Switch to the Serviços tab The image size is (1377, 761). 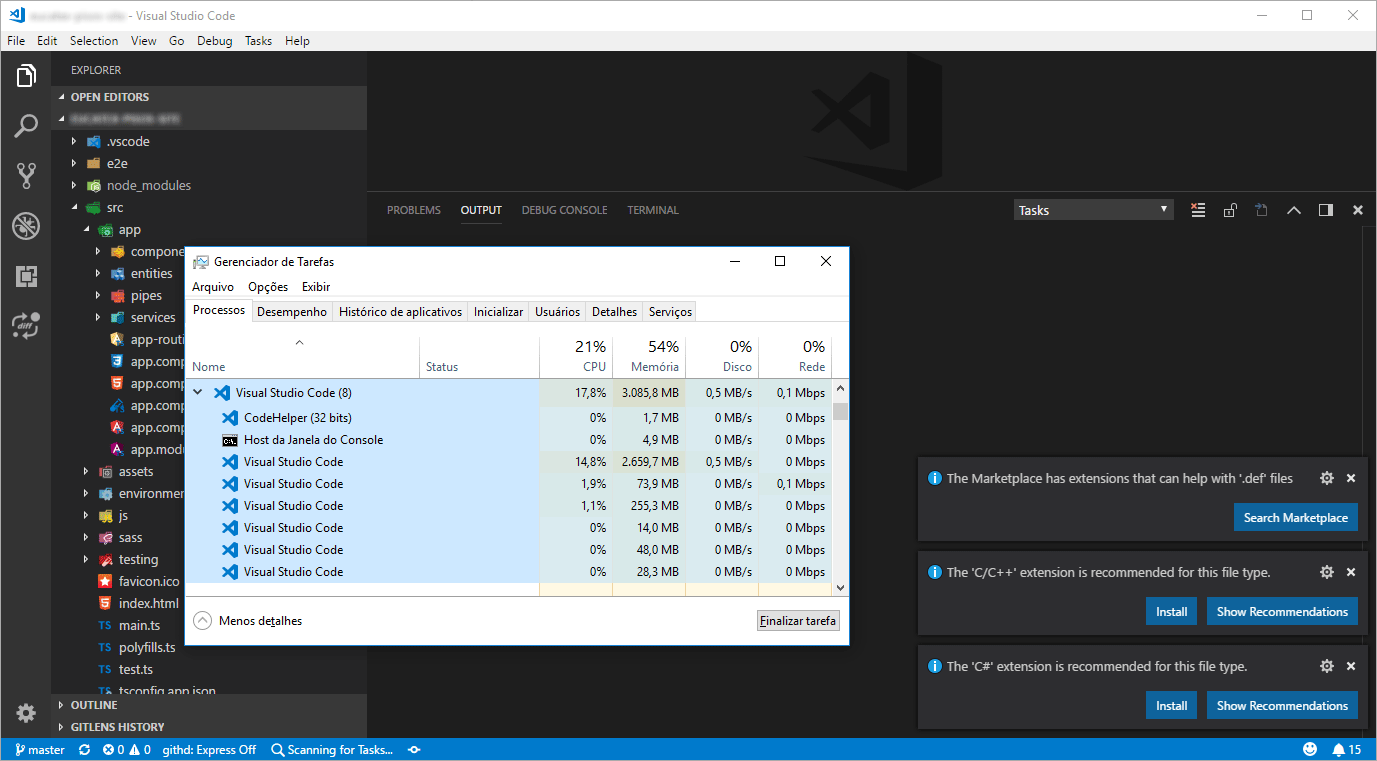(670, 312)
